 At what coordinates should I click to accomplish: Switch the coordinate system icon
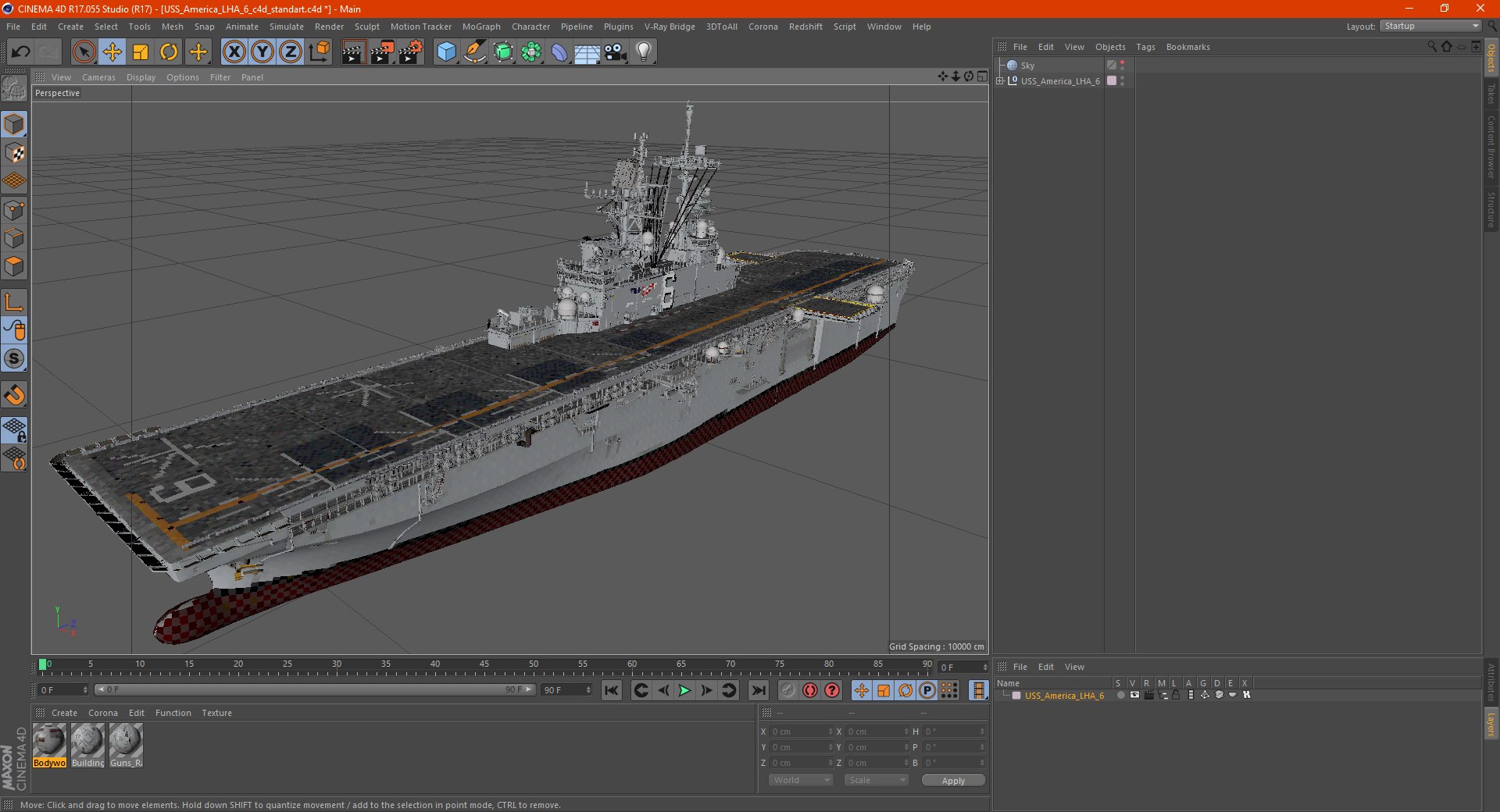(x=320, y=52)
